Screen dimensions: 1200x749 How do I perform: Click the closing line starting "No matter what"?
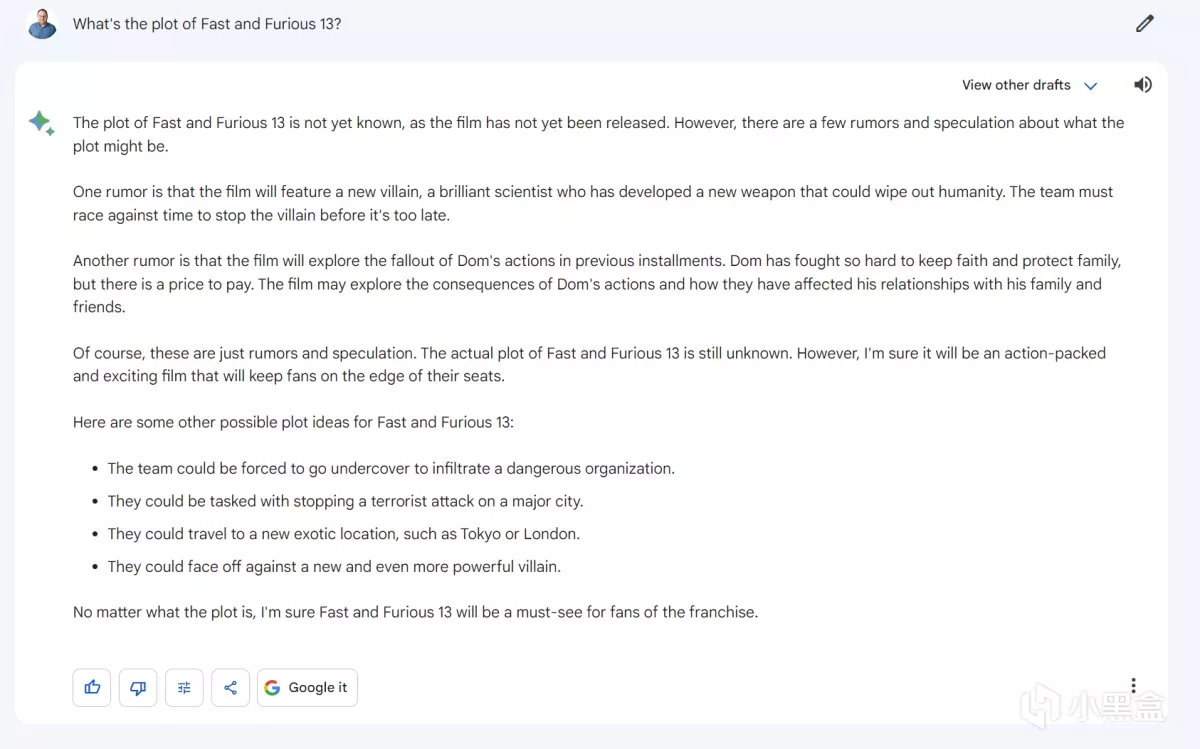(x=415, y=612)
